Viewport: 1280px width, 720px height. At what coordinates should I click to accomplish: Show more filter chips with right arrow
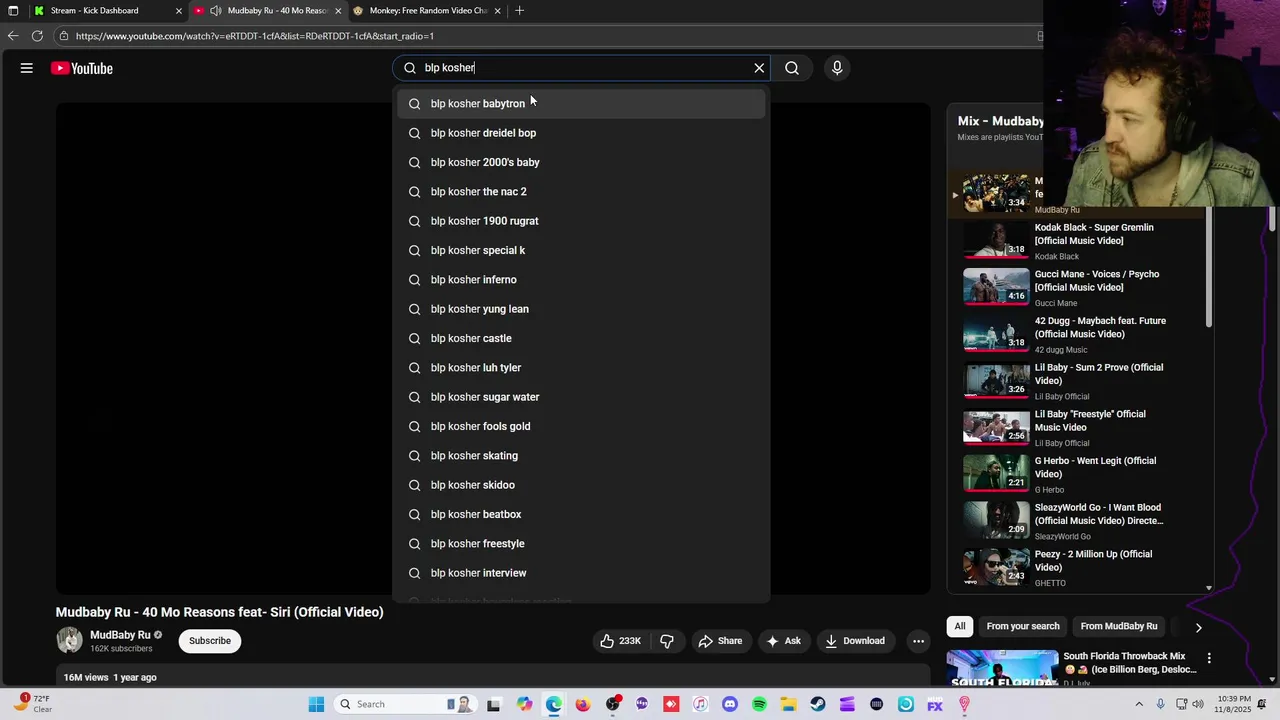click(1198, 627)
